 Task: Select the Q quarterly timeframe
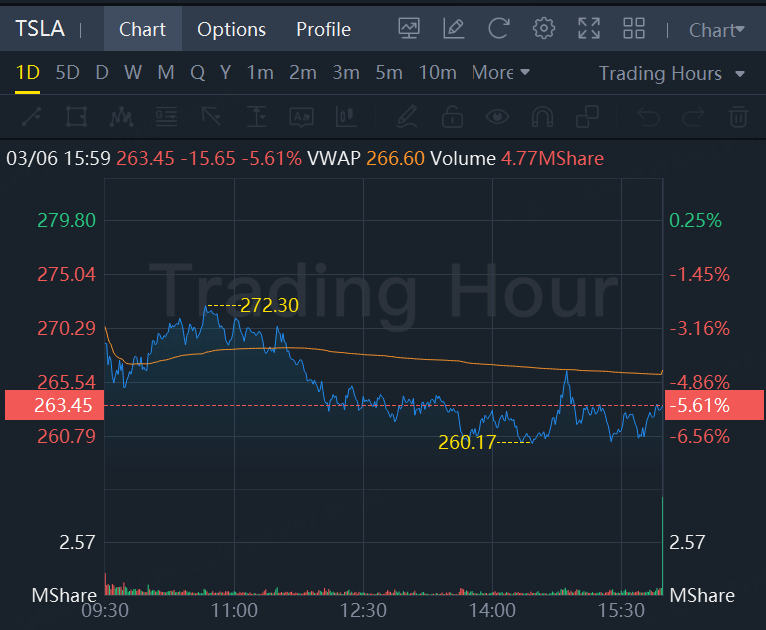point(198,72)
